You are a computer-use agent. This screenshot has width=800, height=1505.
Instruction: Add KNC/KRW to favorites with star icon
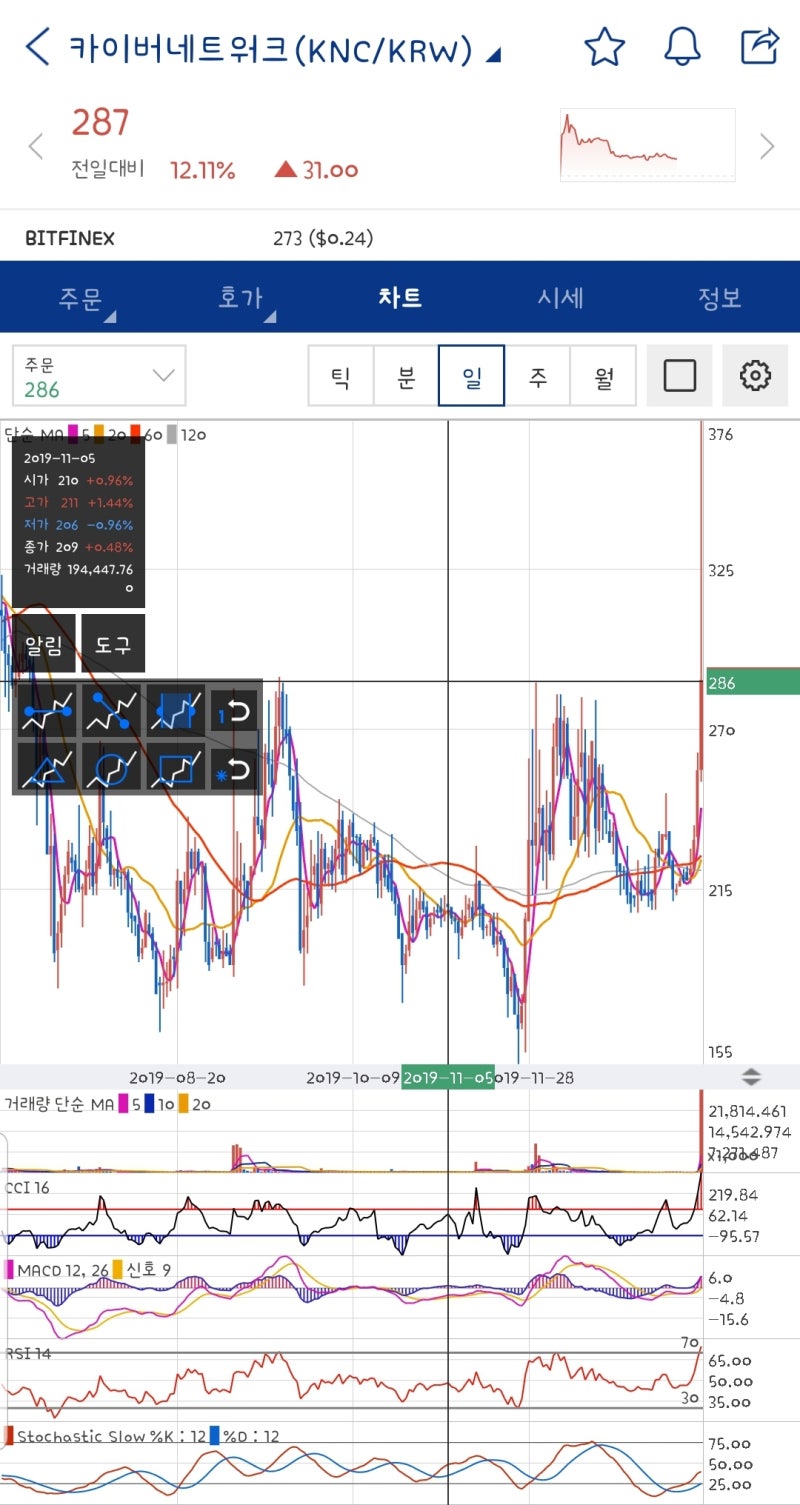tap(604, 47)
